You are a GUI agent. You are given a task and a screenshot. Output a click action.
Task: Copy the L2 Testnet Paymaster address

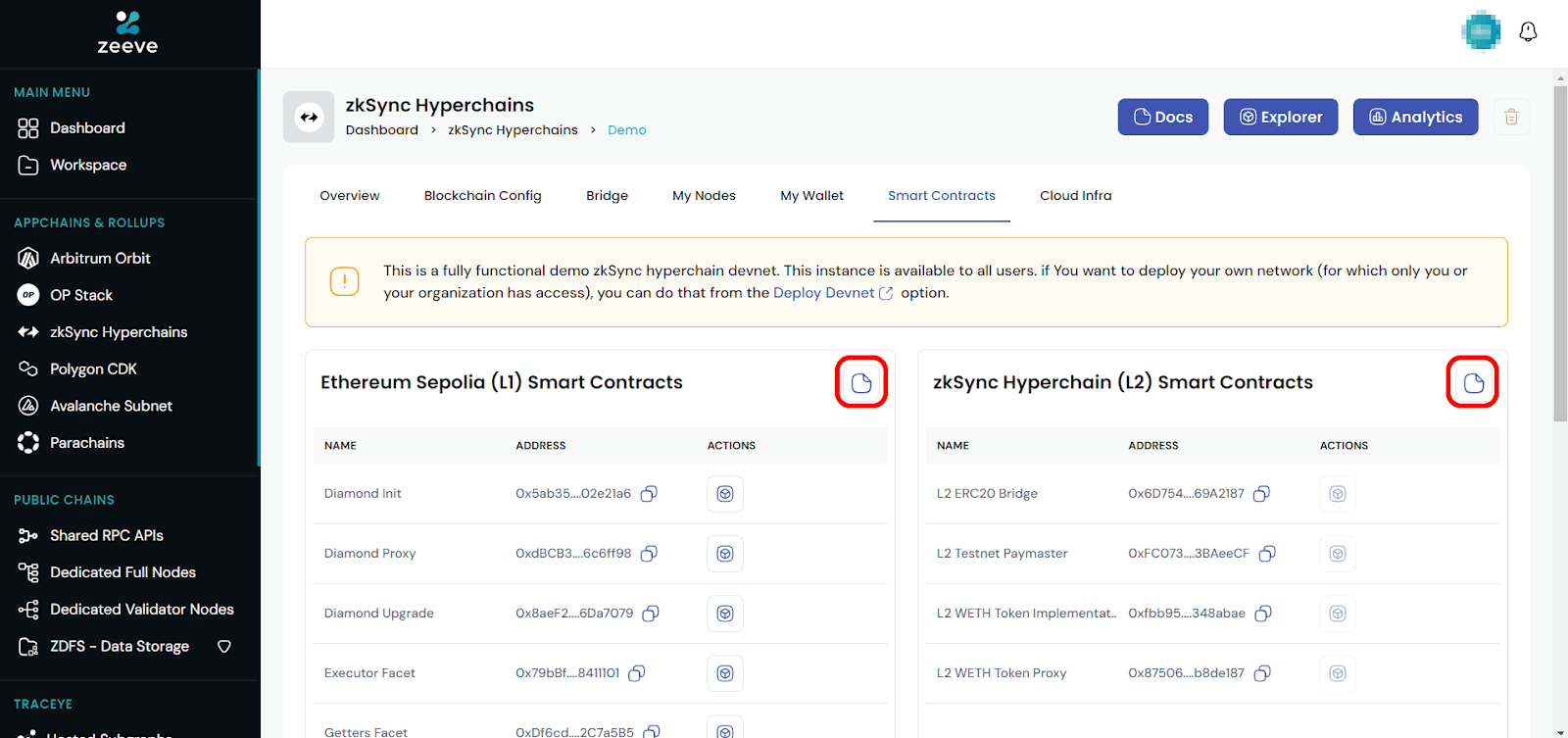tap(1267, 554)
